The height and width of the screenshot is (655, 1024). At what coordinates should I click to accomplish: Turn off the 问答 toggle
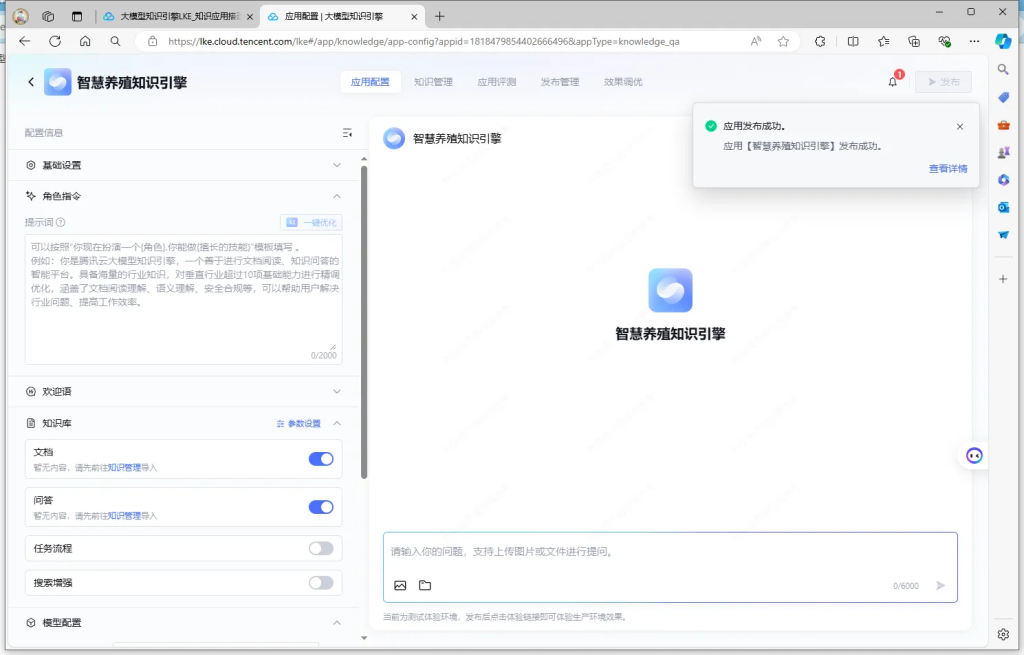click(x=320, y=507)
